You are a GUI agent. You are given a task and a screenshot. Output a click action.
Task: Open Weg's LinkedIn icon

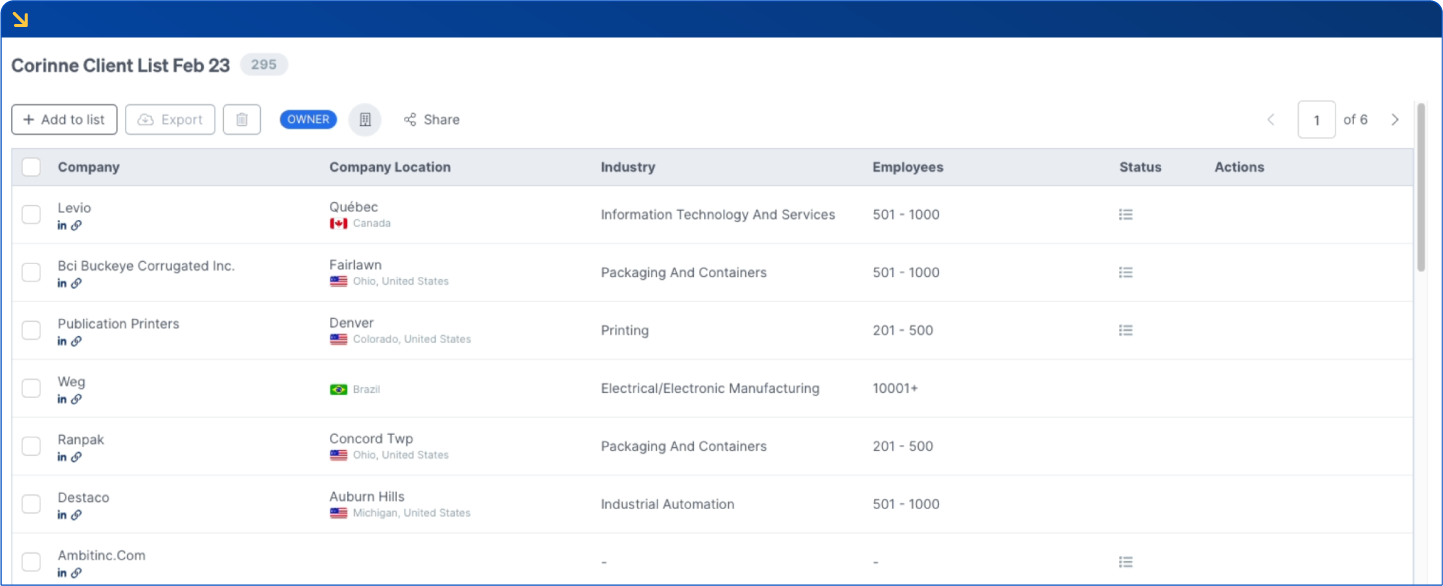pos(62,400)
